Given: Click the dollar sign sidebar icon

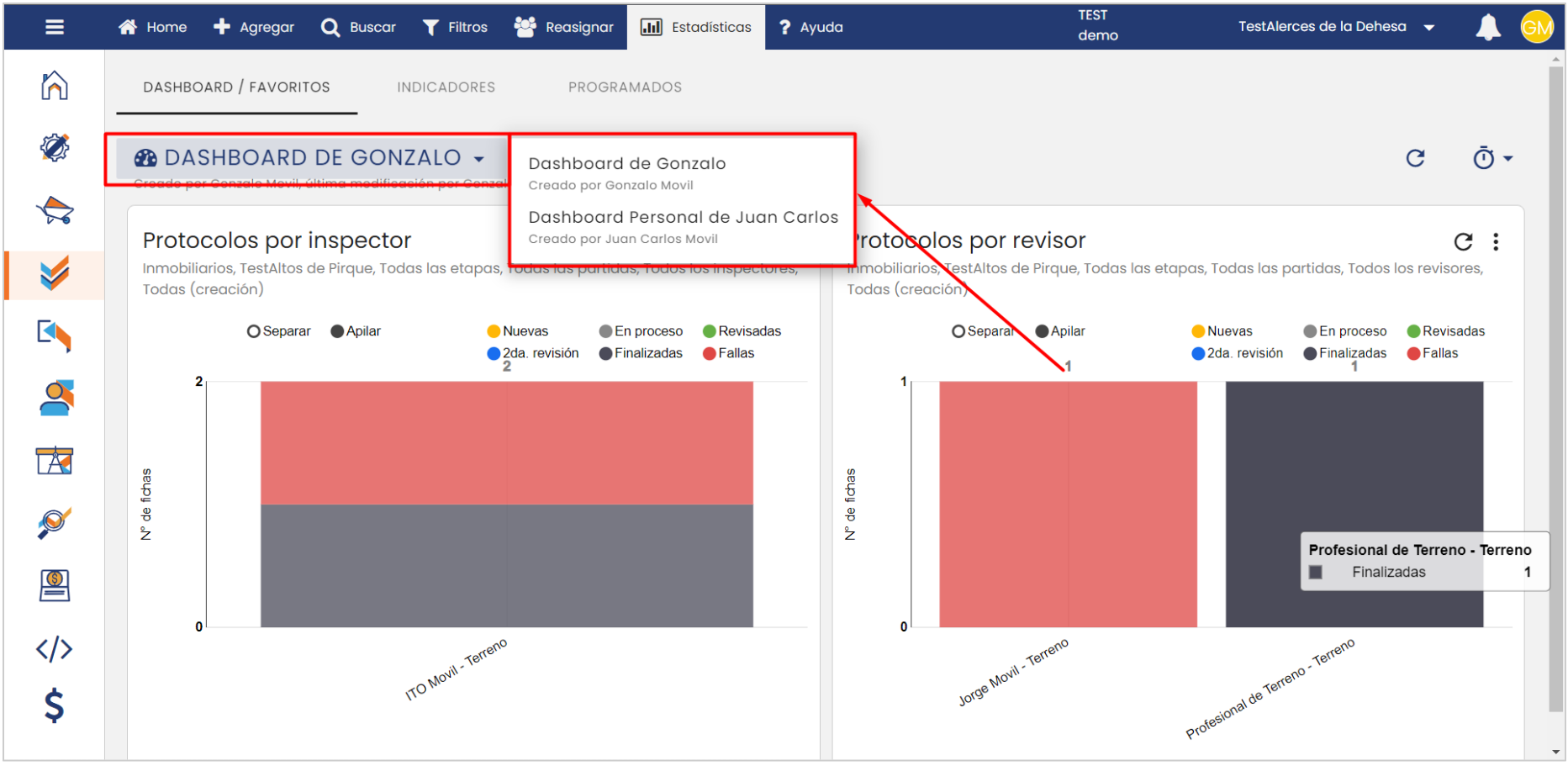Looking at the screenshot, I should coord(55,705).
